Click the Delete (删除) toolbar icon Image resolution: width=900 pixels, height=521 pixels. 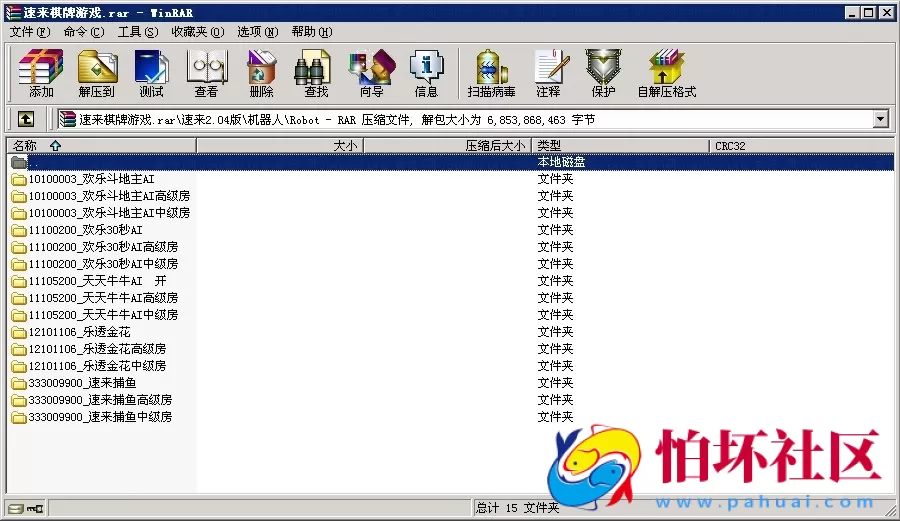click(262, 73)
